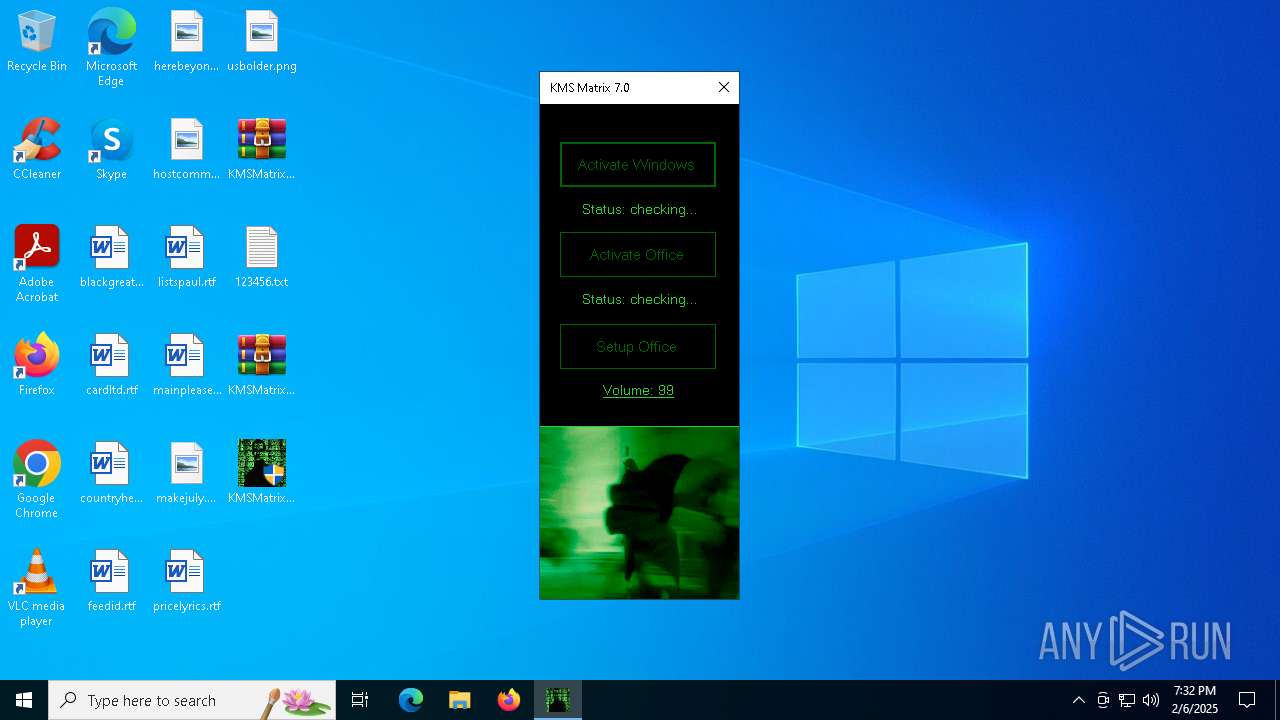Viewport: 1280px width, 720px height.
Task: Open the notification center icon
Action: [1247, 700]
